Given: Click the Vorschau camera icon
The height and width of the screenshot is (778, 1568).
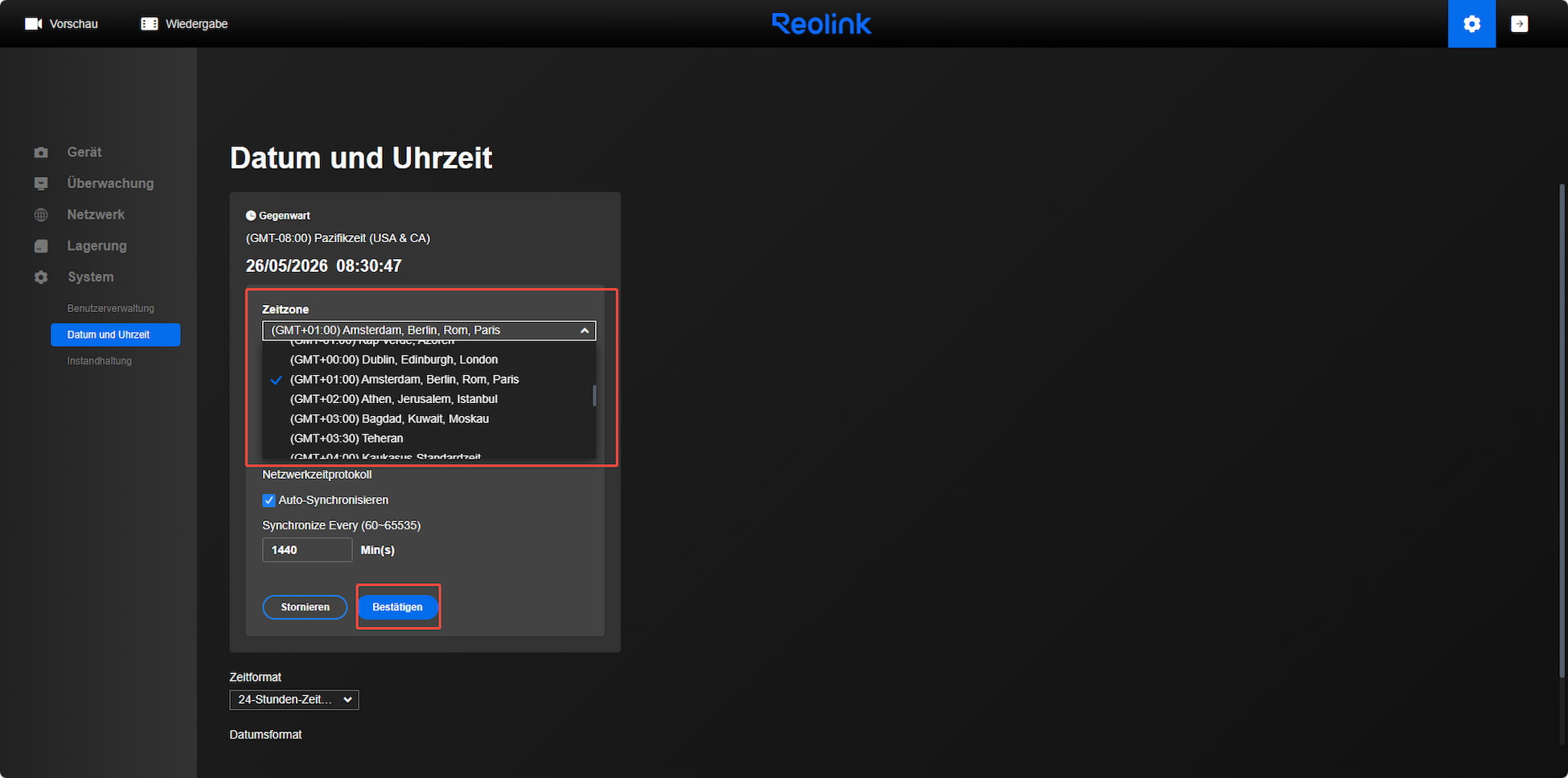Looking at the screenshot, I should (33, 24).
